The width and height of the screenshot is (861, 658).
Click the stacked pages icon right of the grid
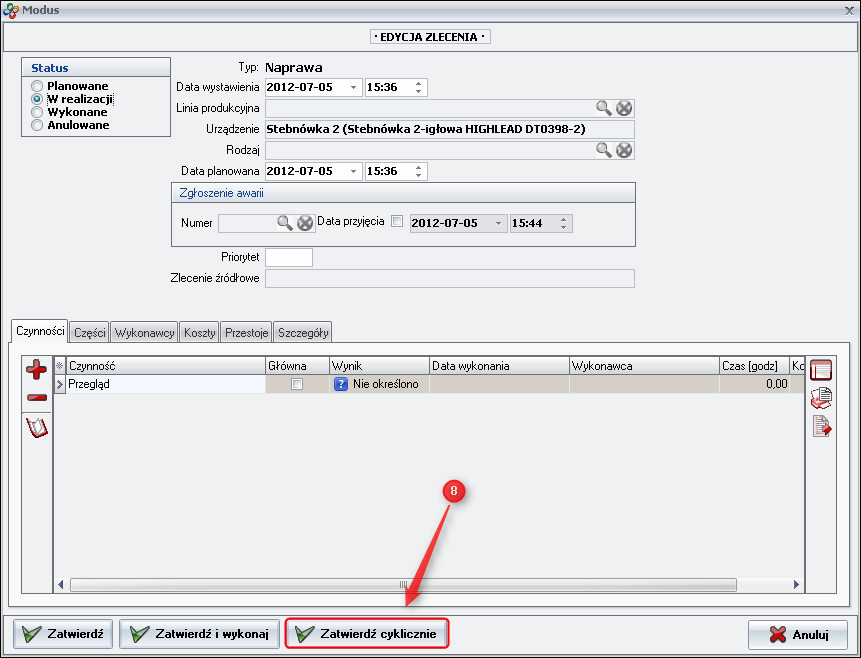[x=821, y=398]
